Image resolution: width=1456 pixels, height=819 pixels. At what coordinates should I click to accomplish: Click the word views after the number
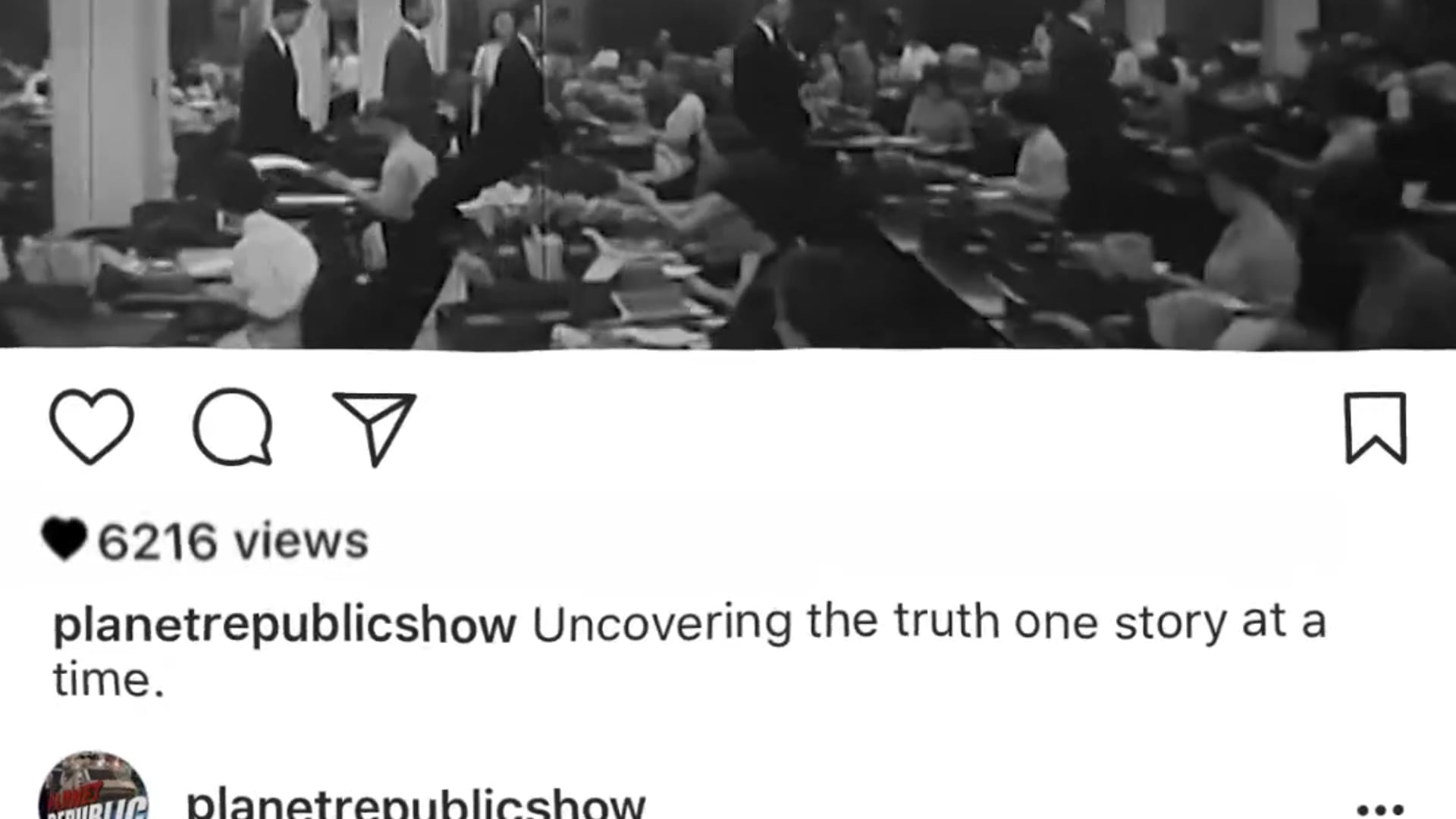click(301, 541)
